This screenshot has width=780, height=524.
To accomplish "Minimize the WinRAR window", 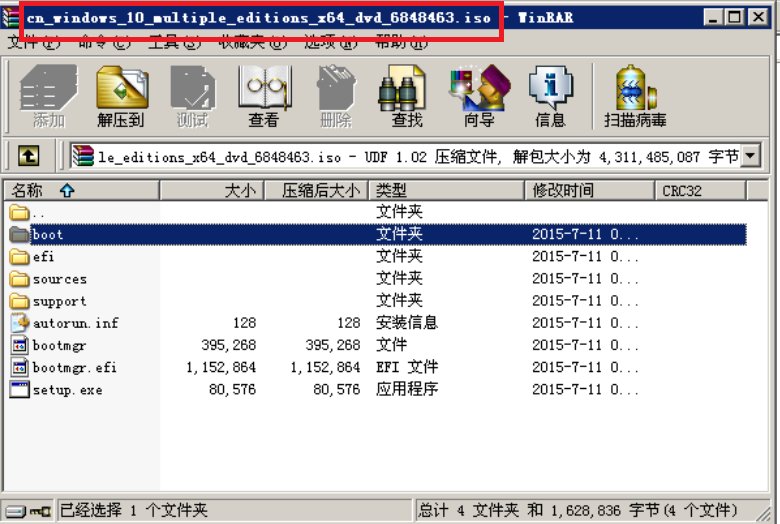I will coord(713,17).
